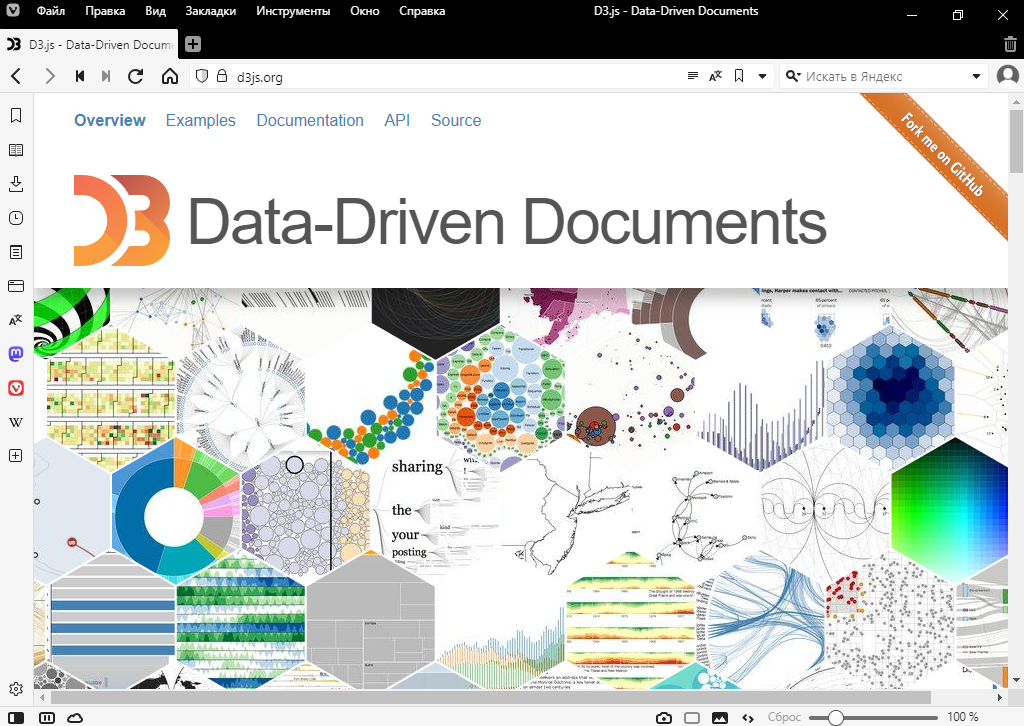
Task: Click the capture page camera icon
Action: [663, 717]
